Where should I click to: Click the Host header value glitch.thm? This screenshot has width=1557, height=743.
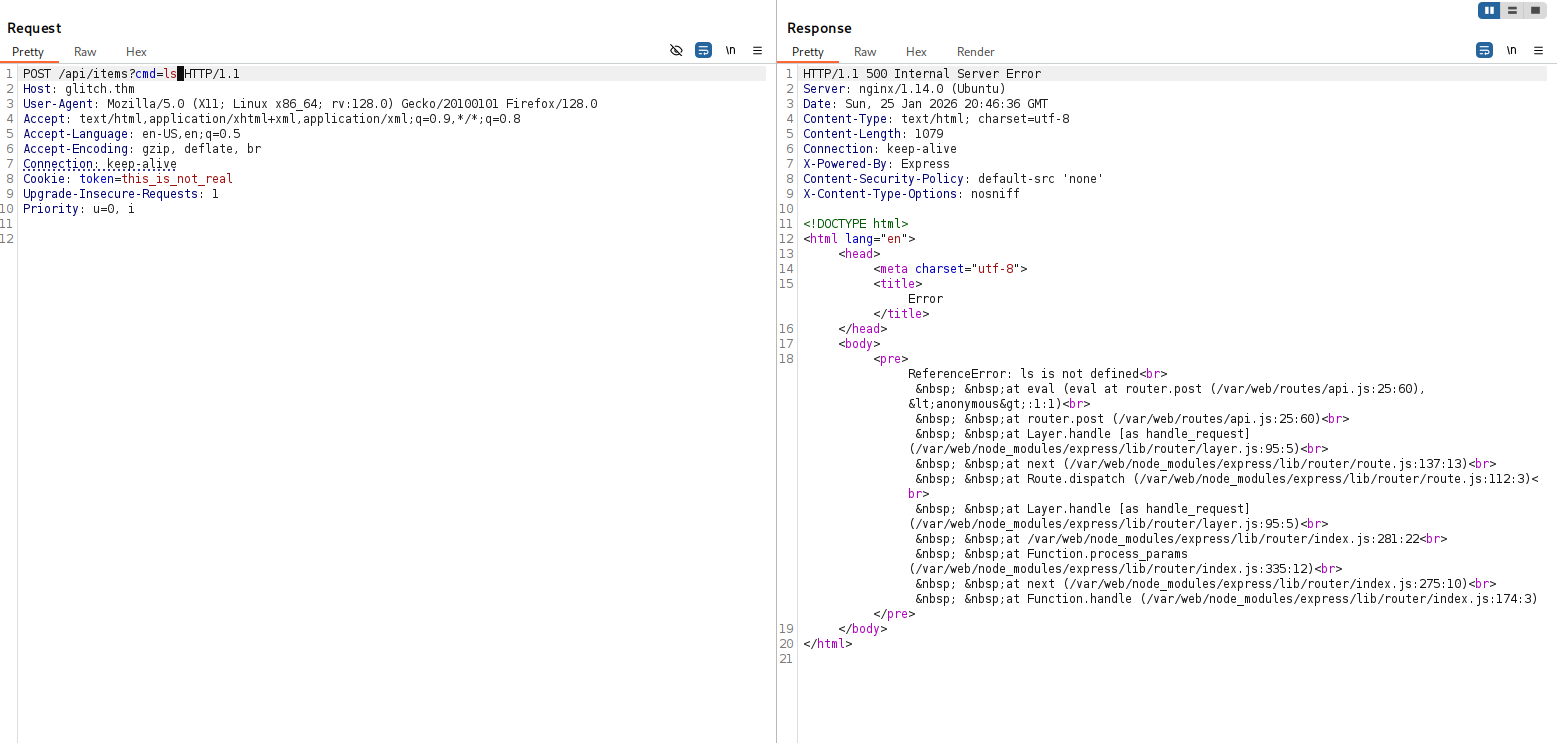pyautogui.click(x=99, y=89)
